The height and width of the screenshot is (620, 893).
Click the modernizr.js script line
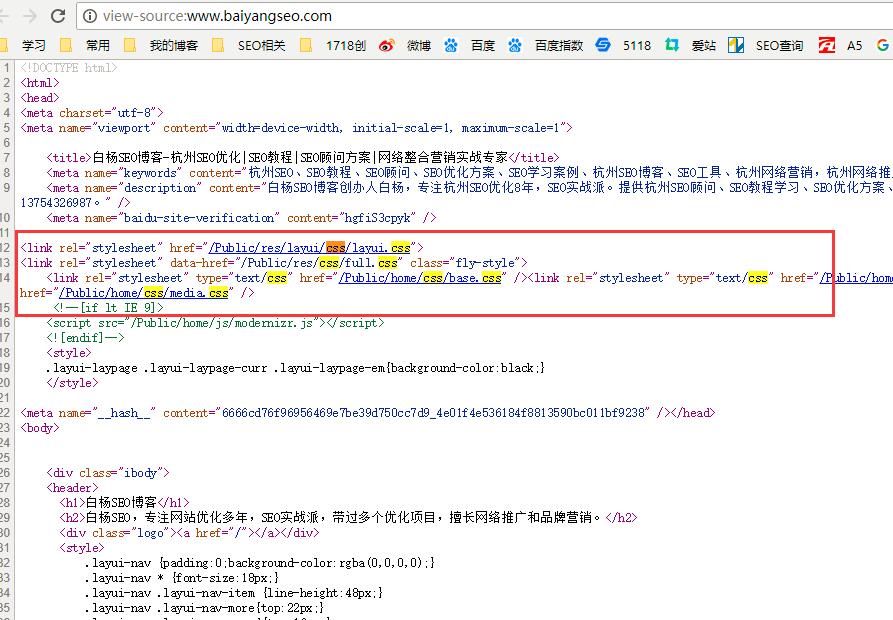pyautogui.click(x=215, y=323)
